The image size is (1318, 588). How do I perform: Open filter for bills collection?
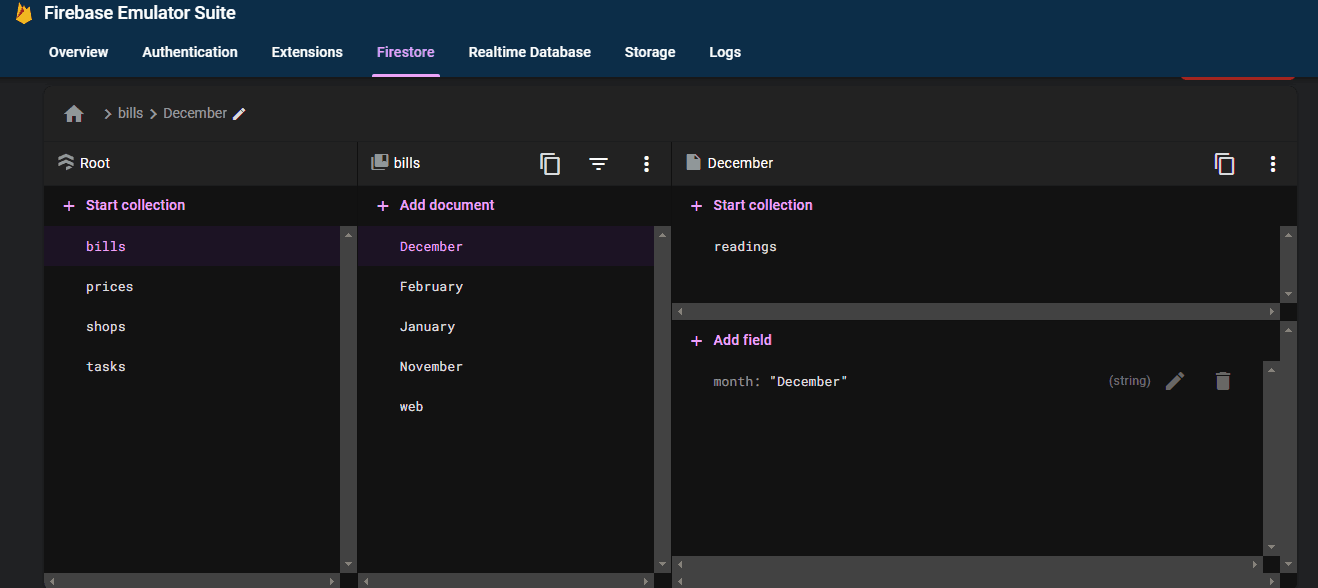tap(598, 164)
